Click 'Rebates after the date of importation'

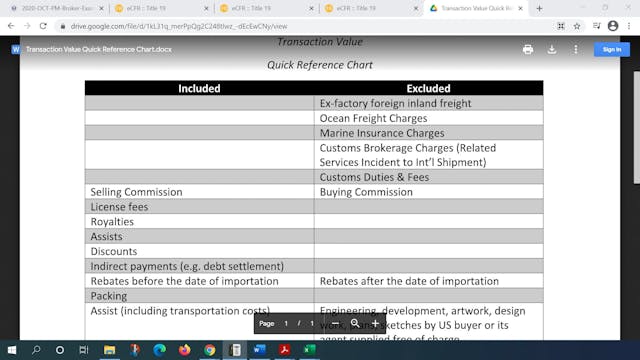pyautogui.click(x=429, y=281)
